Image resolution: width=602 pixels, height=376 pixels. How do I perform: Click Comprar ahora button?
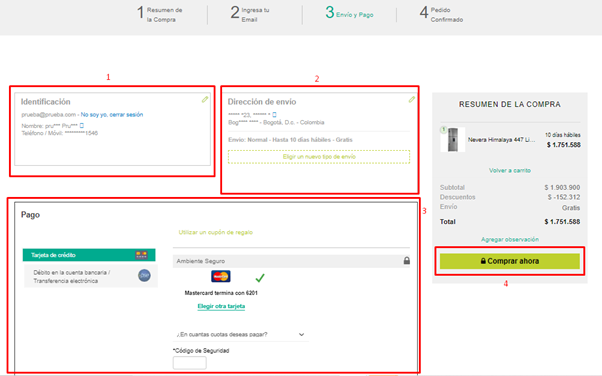point(510,261)
